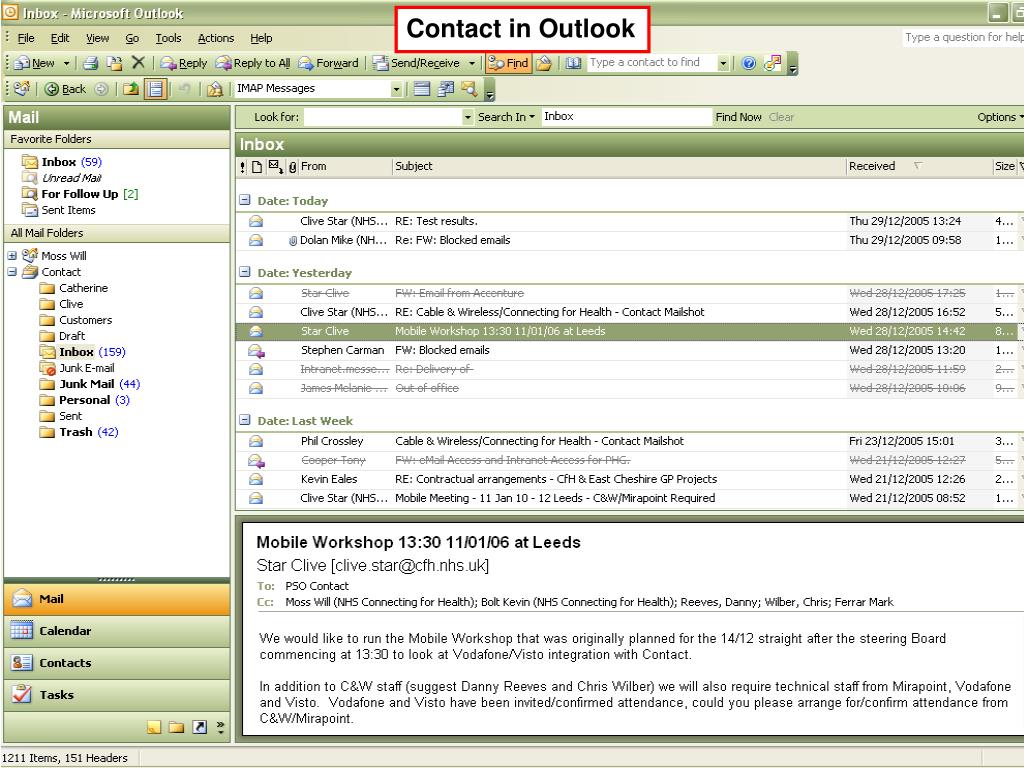Open the File menu

[x=26, y=38]
